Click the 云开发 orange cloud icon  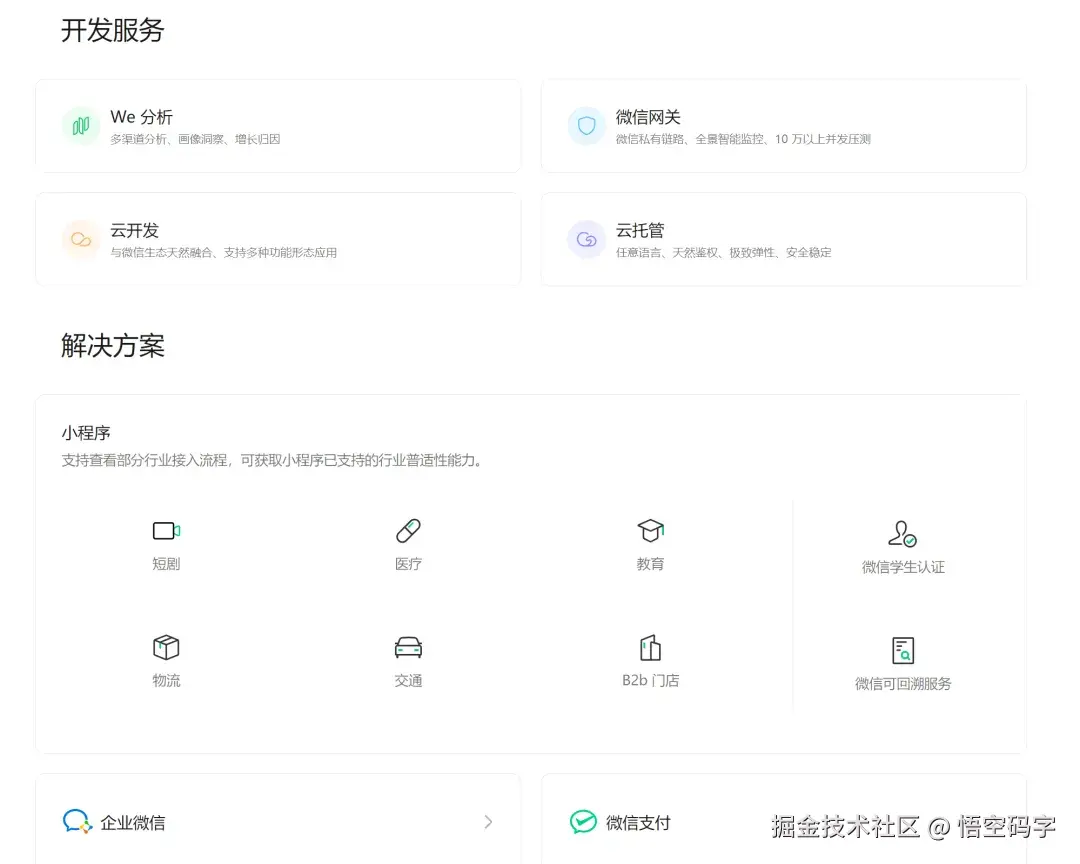pos(81,239)
